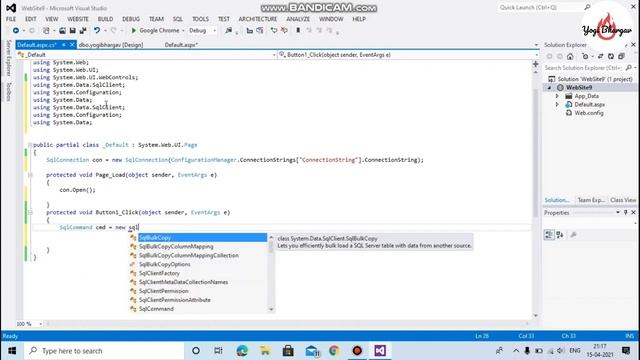Open the Visual Studio taskbar icon
Screen dimensions: 640x360
tap(380, 351)
